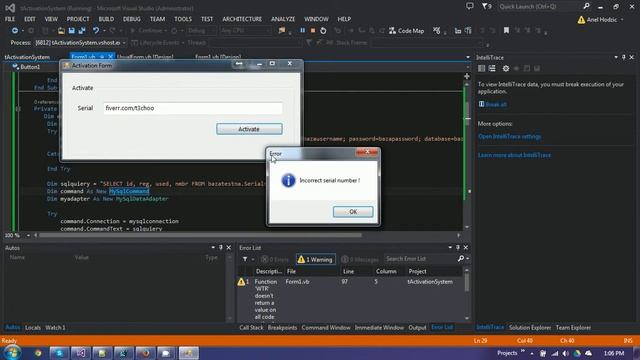Screen dimensions: 640x360
Task: Click the horizontal editor scrollbar
Action: pyautogui.click(x=200, y=236)
